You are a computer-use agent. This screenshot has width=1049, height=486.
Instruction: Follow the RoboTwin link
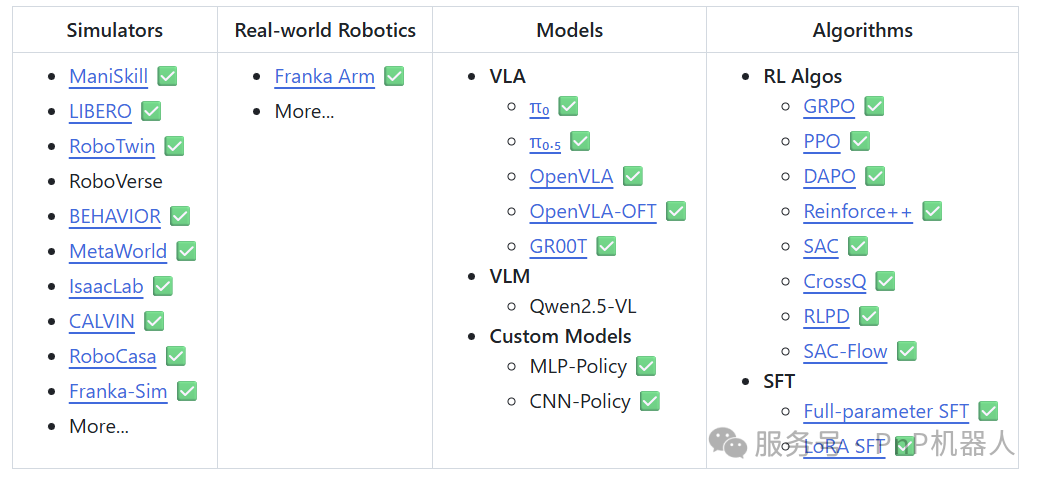(x=112, y=146)
